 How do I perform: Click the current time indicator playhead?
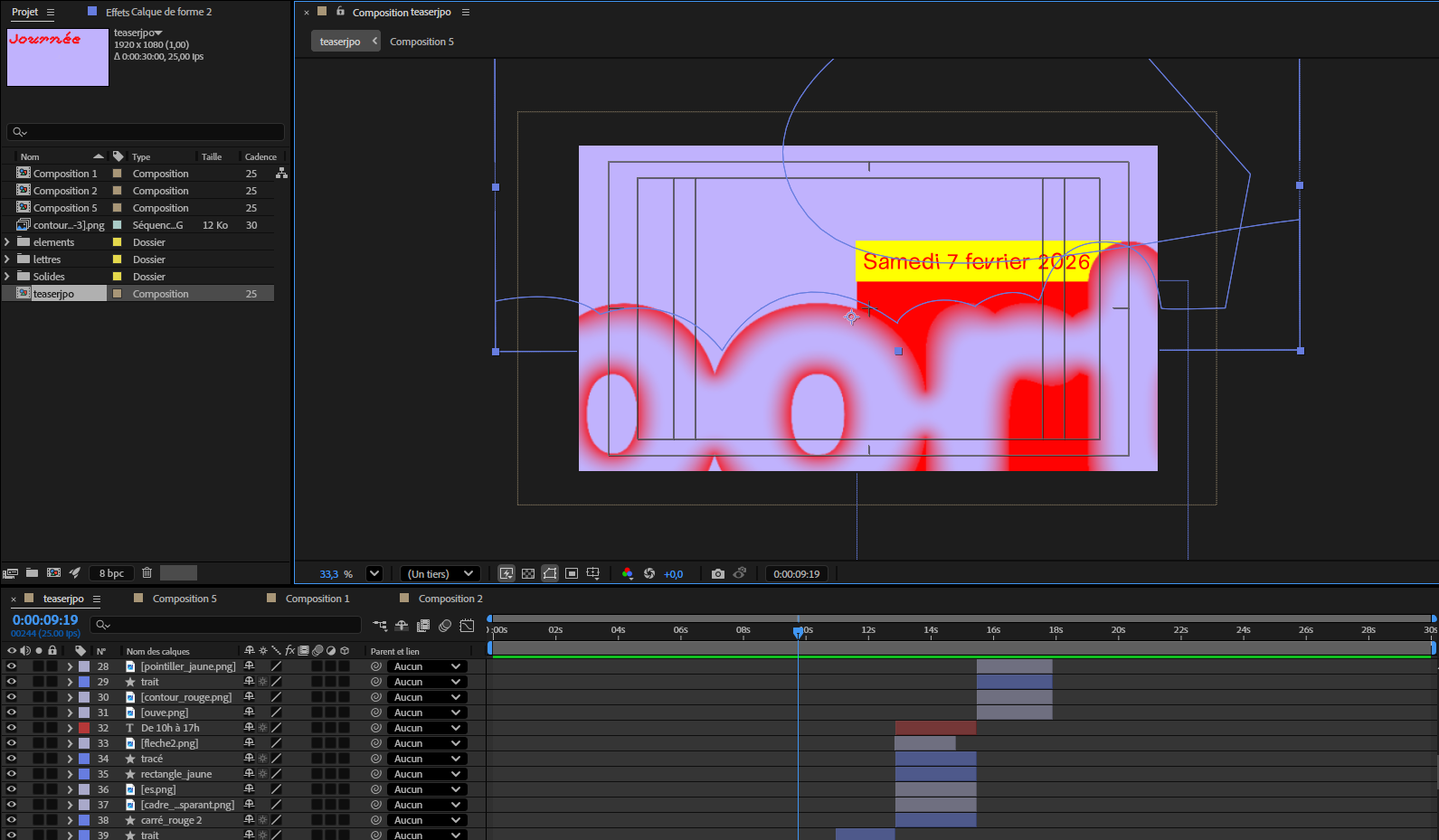(x=798, y=631)
